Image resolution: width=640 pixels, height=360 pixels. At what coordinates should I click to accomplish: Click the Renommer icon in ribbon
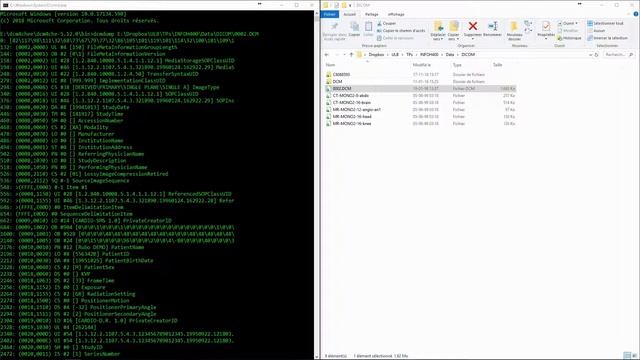tap(493, 27)
